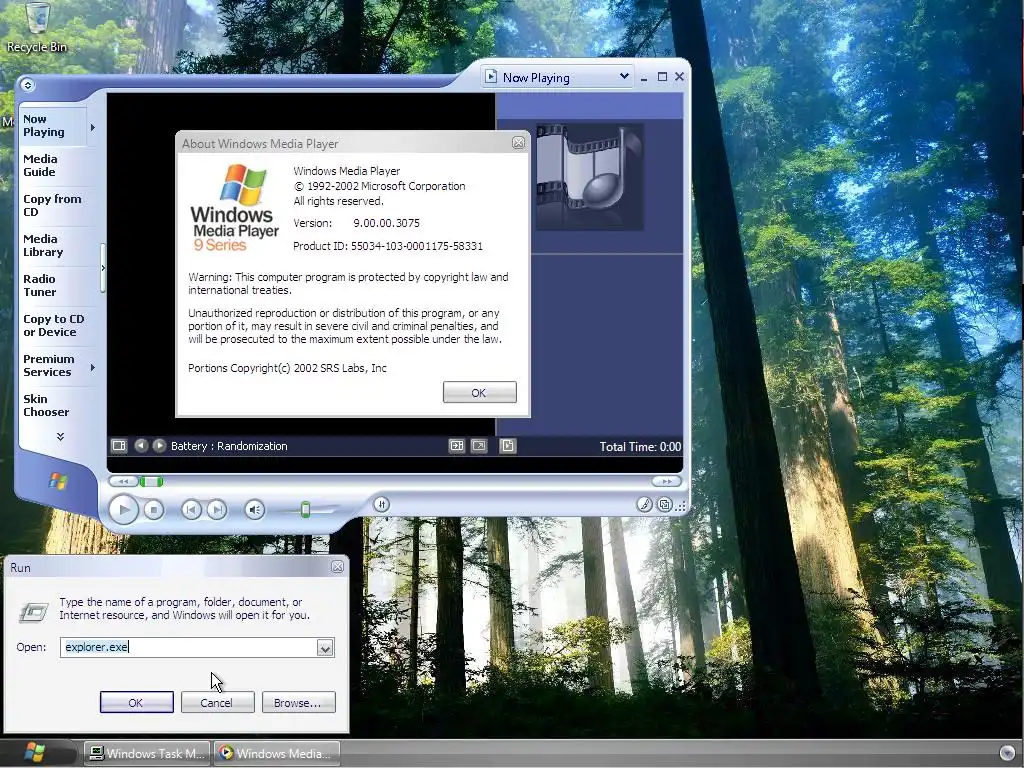The height and width of the screenshot is (768, 1024).
Task: Click the Windows logo in Media Player
Action: (x=58, y=482)
